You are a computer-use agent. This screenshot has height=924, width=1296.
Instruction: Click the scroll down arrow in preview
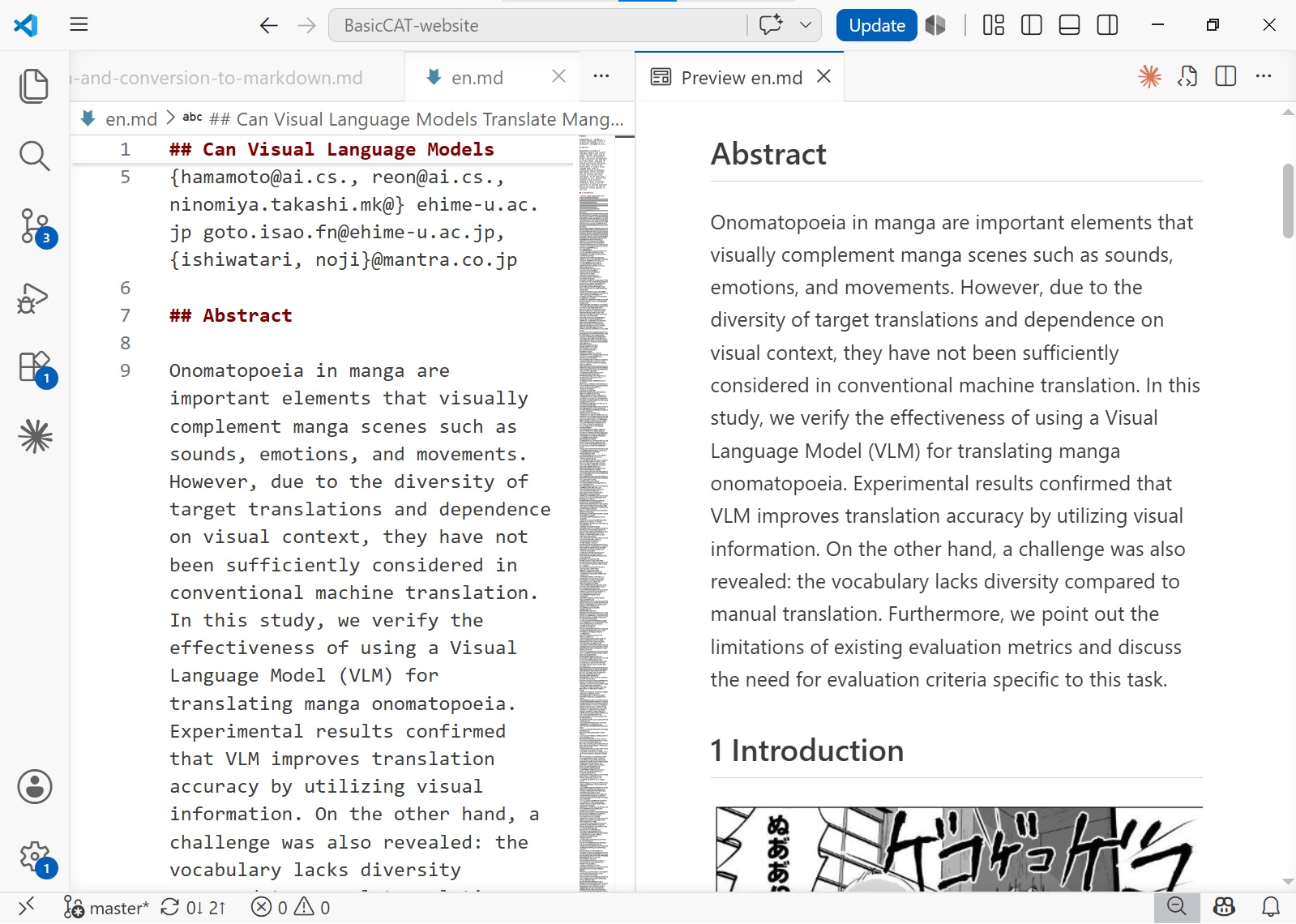(1288, 882)
